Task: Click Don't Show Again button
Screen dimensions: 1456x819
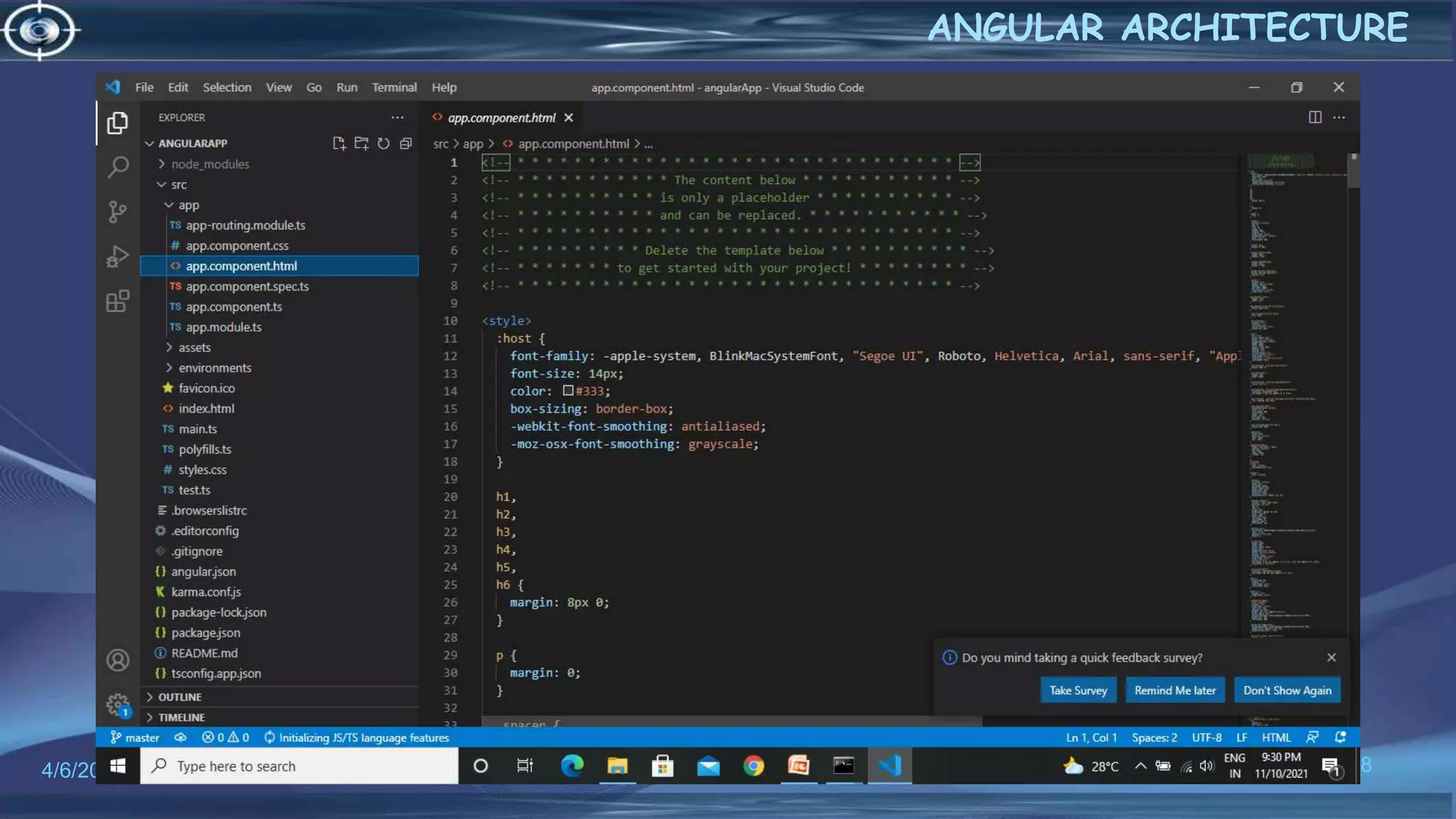Action: pos(1287,690)
